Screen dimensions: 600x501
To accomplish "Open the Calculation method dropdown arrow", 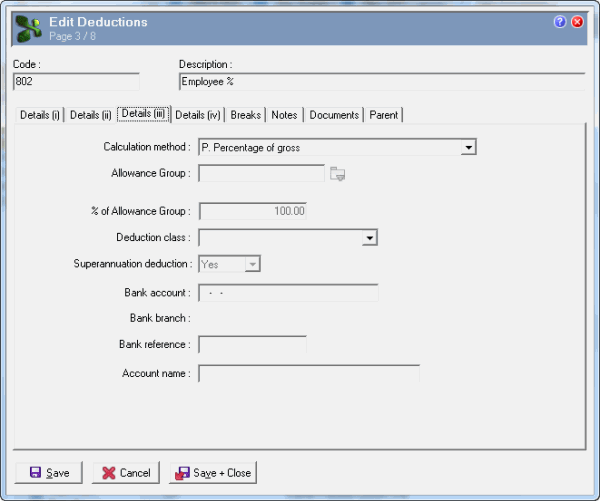I will (468, 147).
